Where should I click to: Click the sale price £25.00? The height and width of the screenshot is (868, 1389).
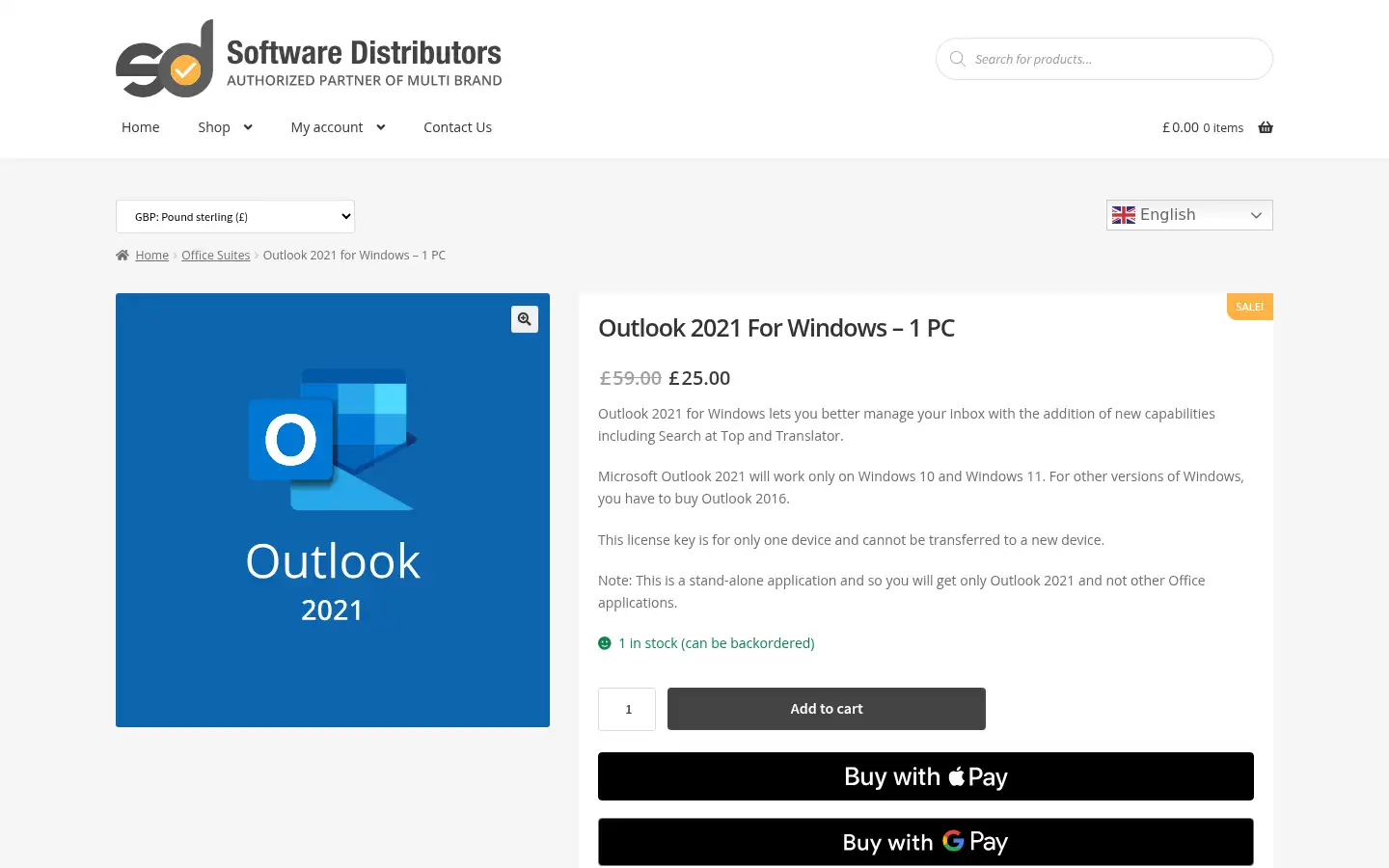pos(699,378)
